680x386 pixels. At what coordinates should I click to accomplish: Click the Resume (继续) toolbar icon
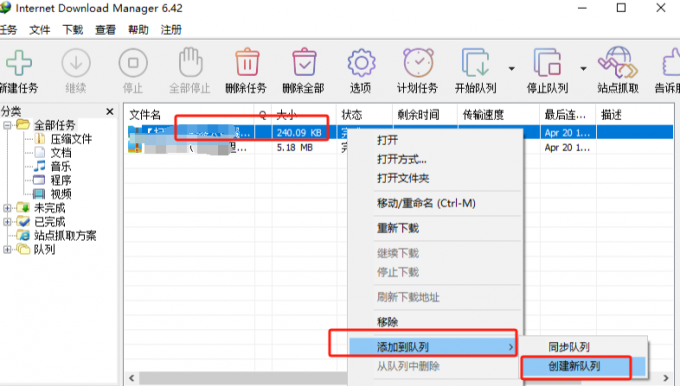(x=76, y=63)
